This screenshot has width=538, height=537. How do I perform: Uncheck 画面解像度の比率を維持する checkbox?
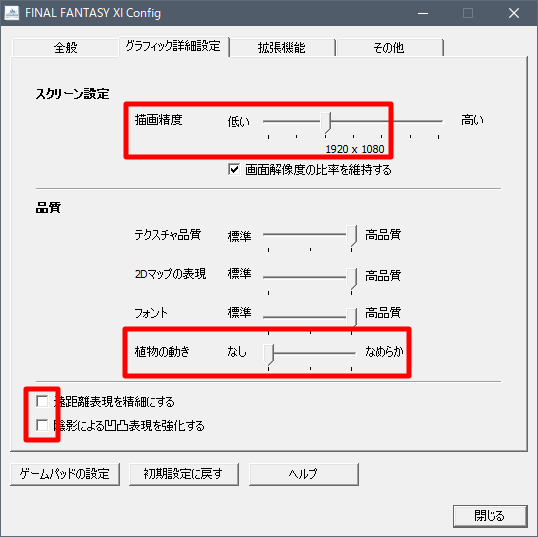pyautogui.click(x=234, y=170)
